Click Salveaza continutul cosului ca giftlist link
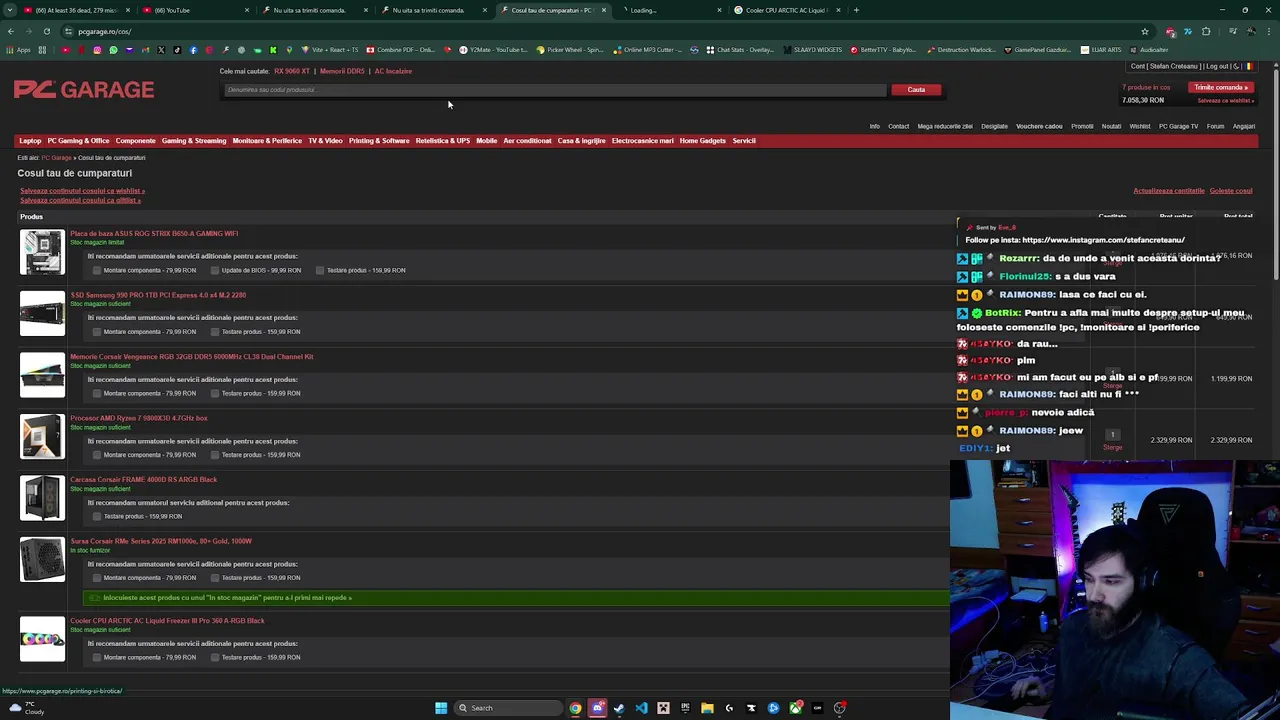The height and width of the screenshot is (720, 1280). click(x=80, y=200)
